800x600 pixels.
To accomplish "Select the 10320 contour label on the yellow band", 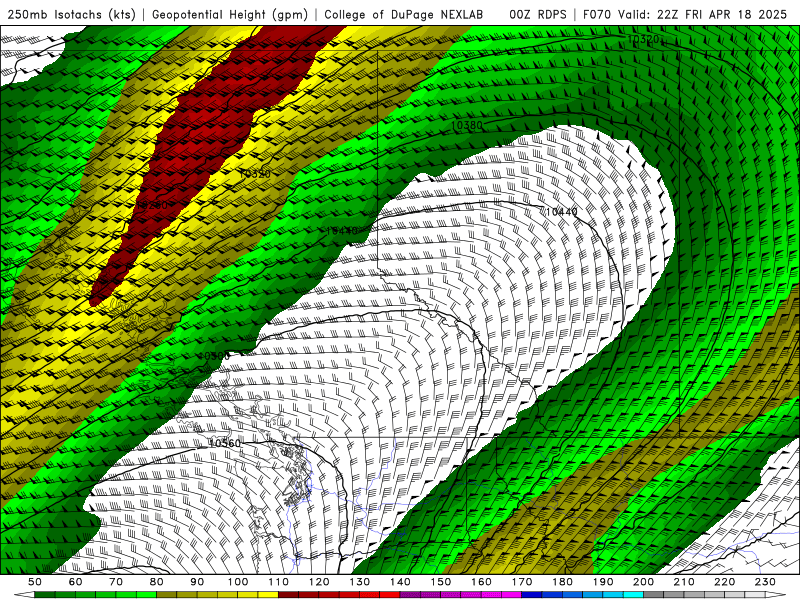I will click(x=255, y=174).
